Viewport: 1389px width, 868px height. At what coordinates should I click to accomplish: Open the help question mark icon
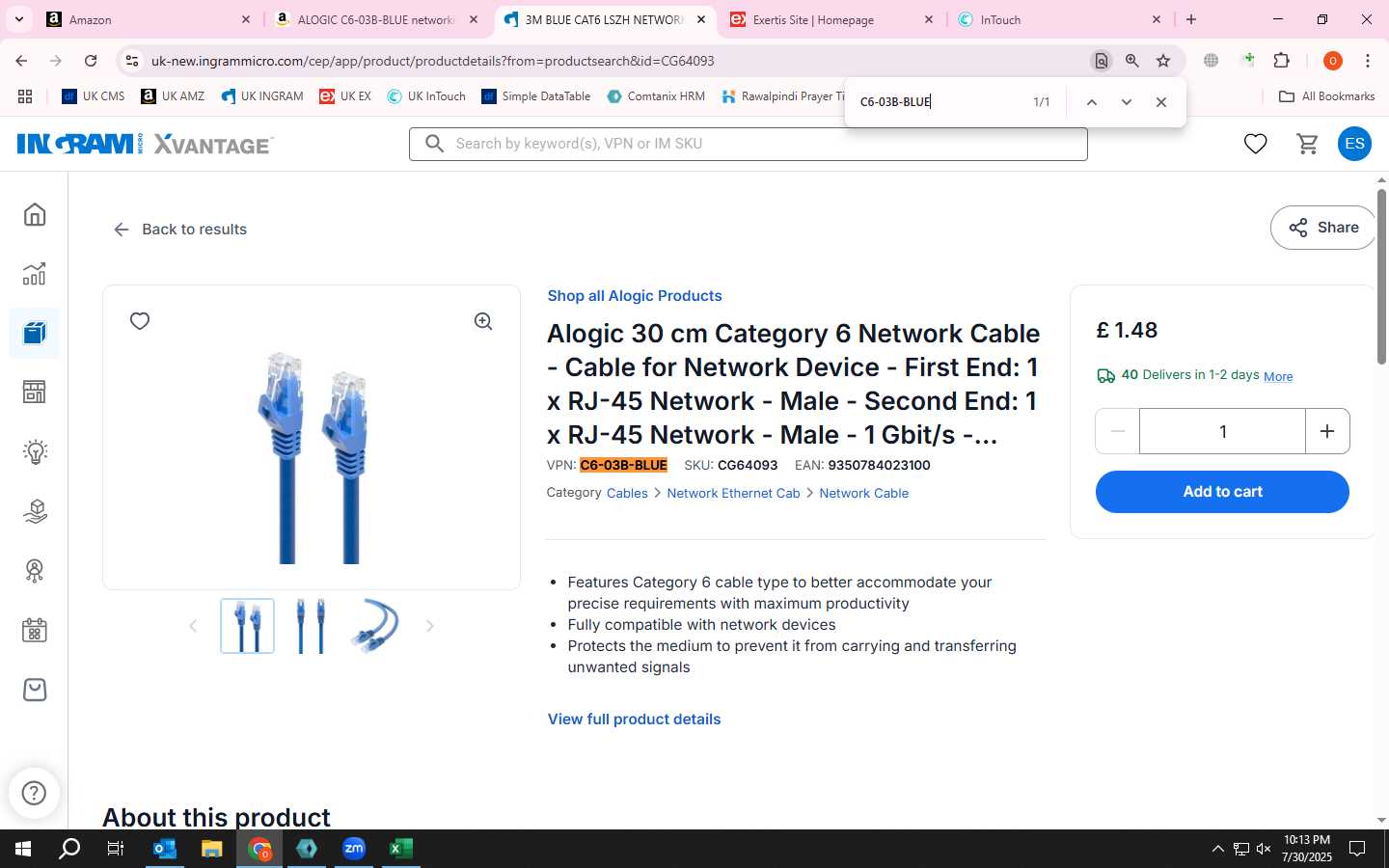coord(35,793)
